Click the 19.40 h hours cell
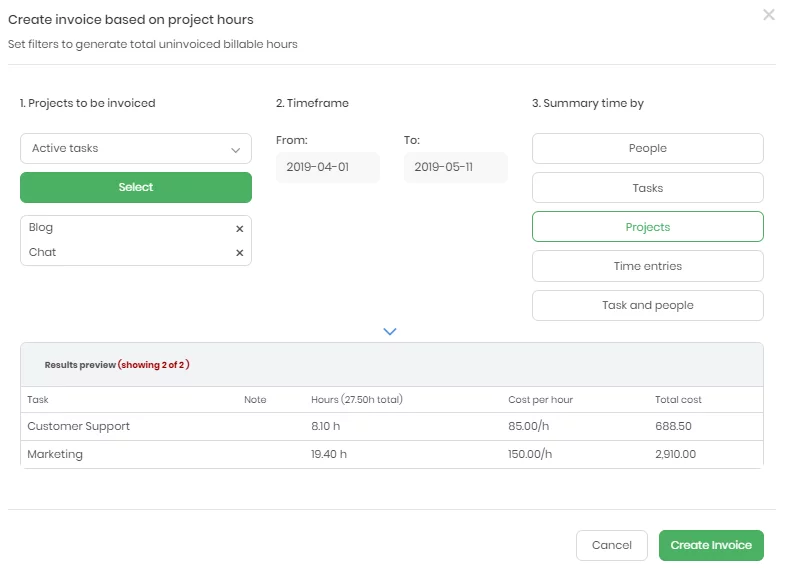Image resolution: width=785 pixels, height=578 pixels. coord(328,454)
